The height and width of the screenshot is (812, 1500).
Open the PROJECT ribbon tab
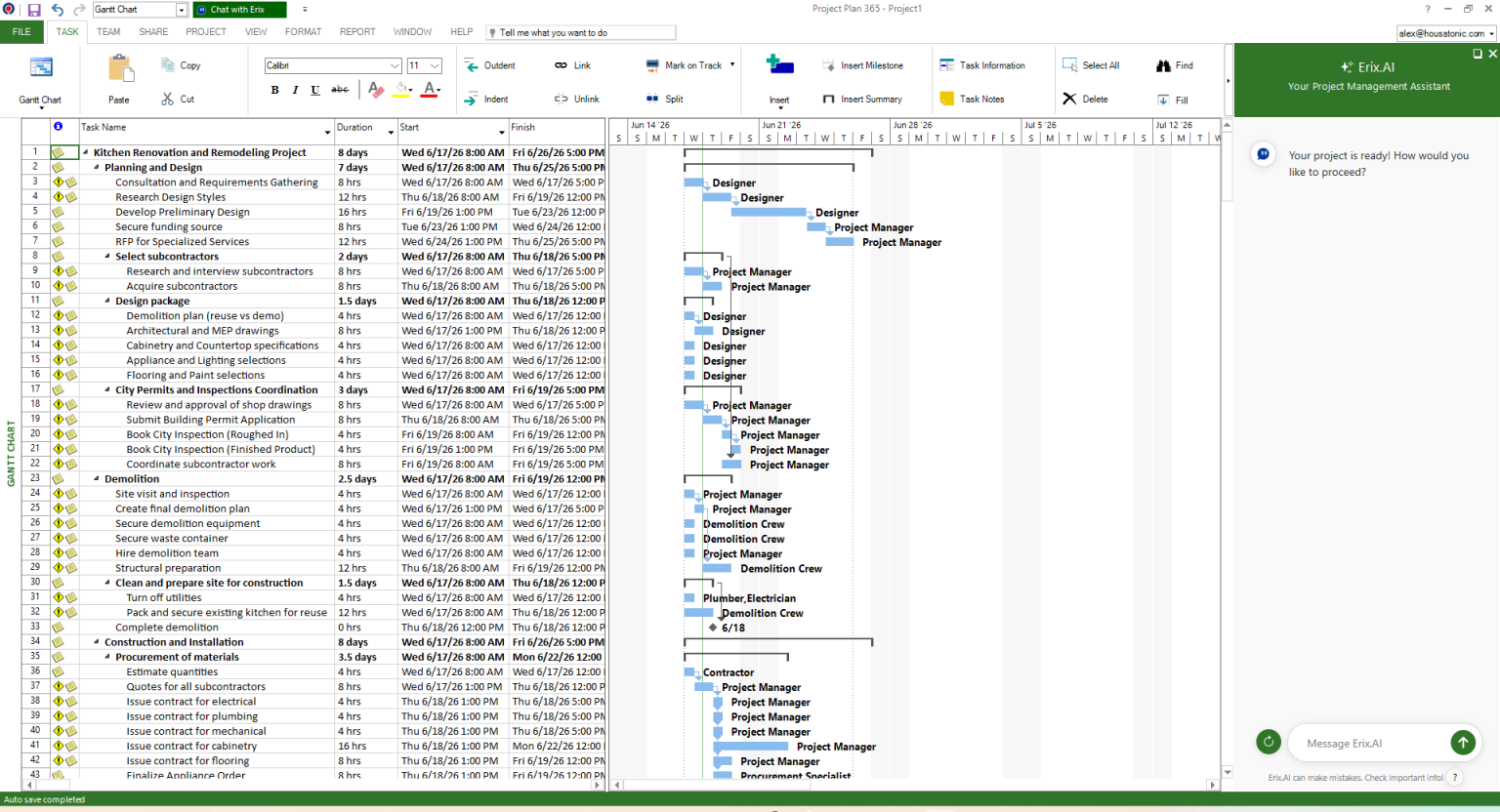point(206,32)
